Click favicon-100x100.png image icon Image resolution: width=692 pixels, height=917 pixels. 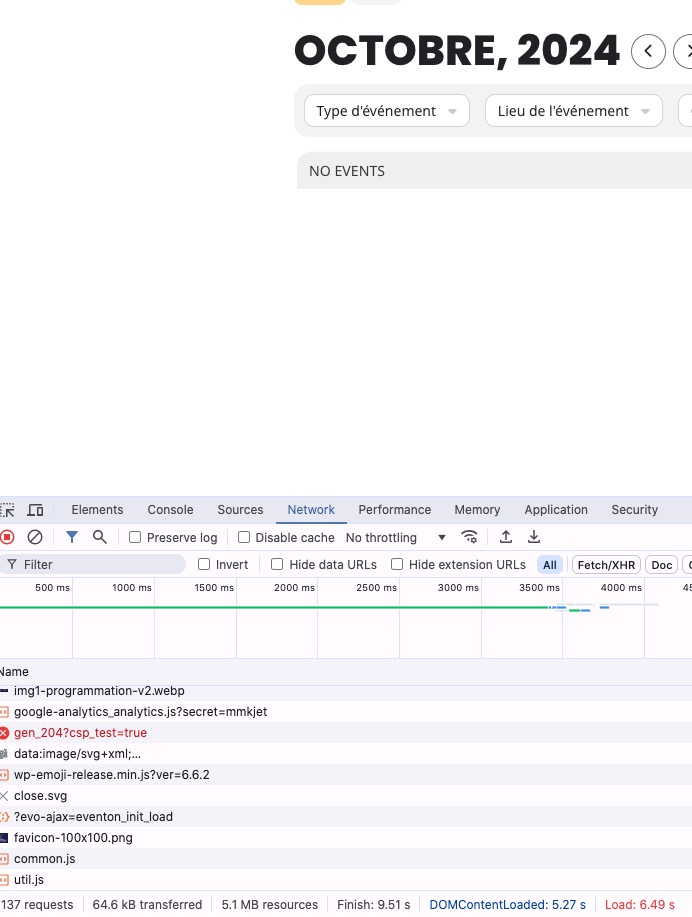point(5,838)
